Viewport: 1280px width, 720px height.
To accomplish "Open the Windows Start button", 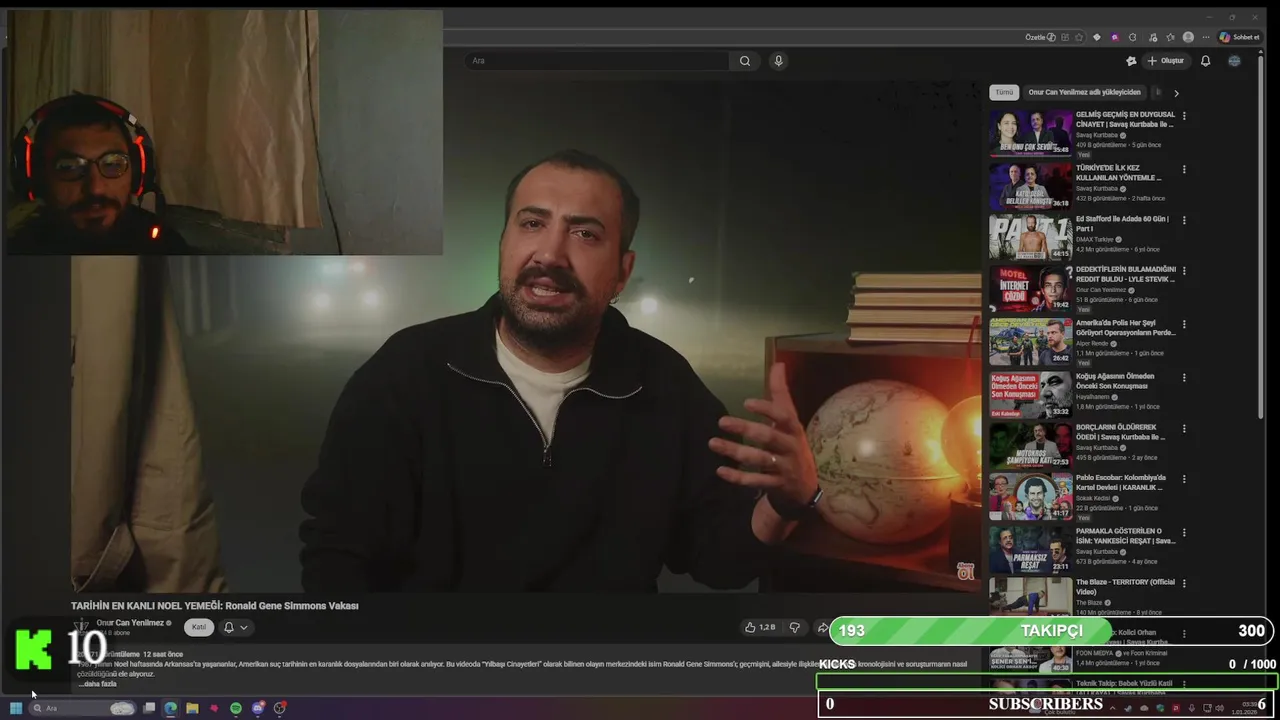I will 16,708.
